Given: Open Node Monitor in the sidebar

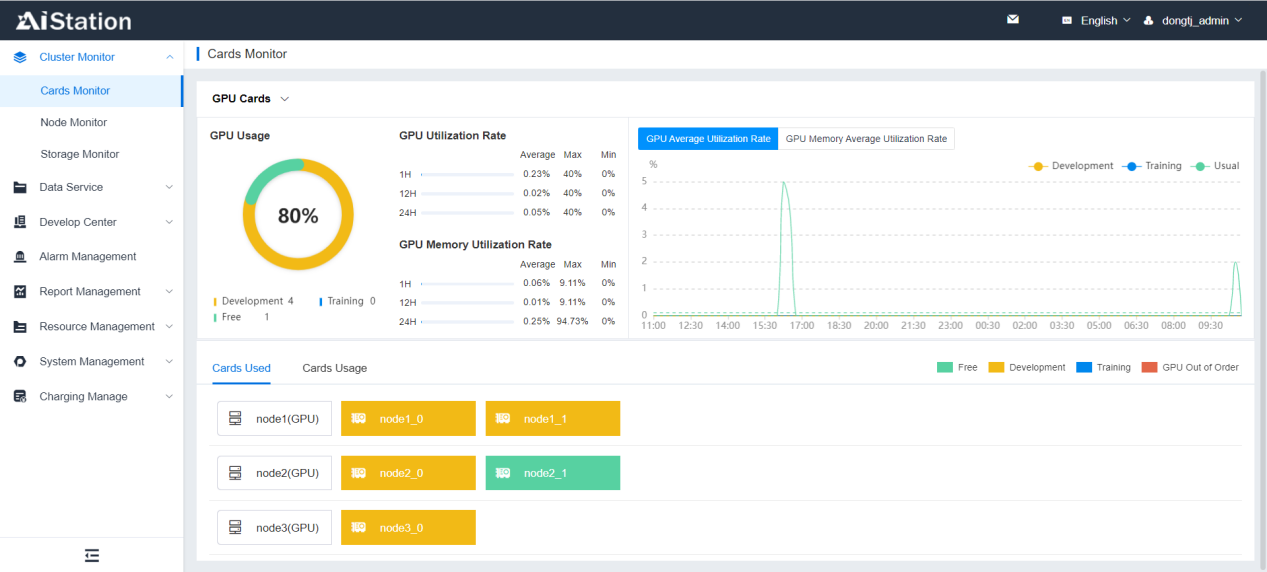Looking at the screenshot, I should click(73, 122).
